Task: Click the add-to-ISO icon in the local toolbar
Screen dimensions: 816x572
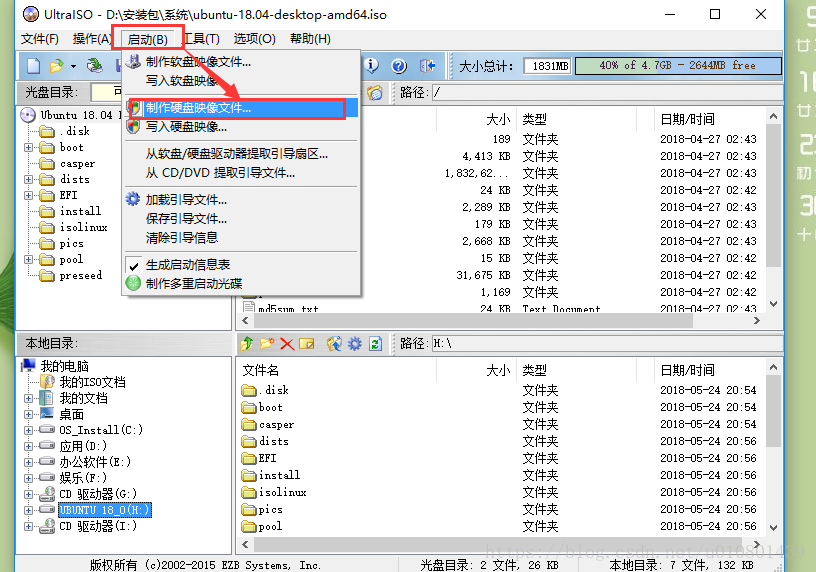Action: (335, 344)
